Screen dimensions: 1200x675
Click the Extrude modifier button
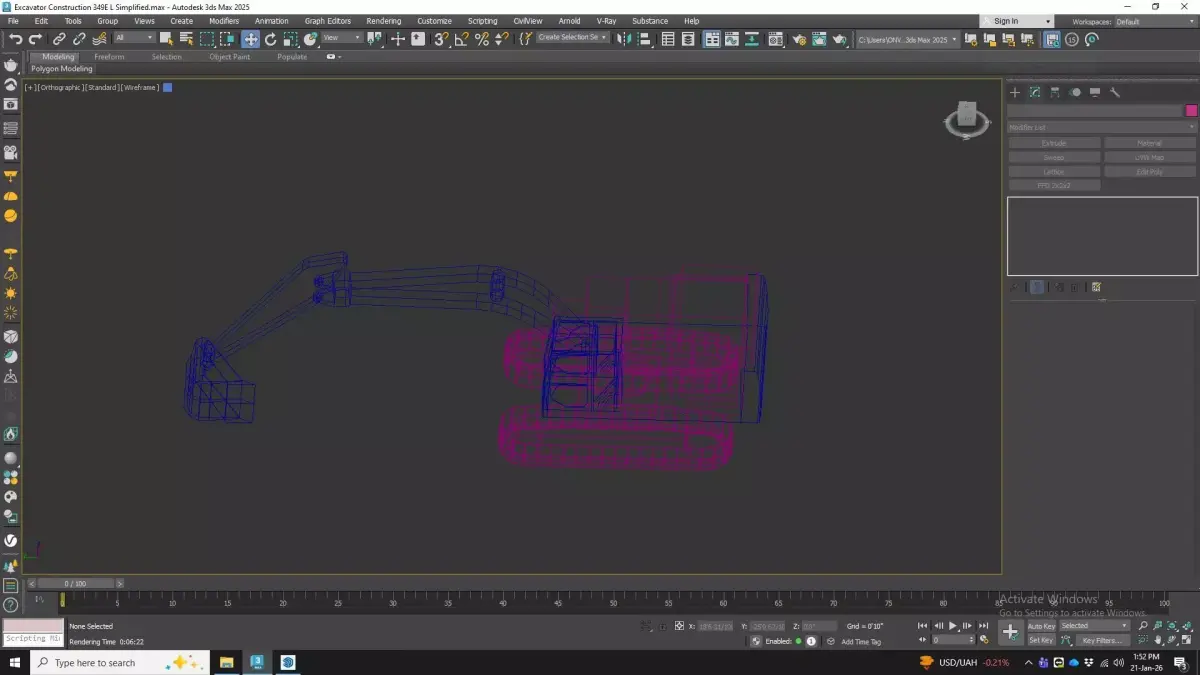[x=1054, y=143]
